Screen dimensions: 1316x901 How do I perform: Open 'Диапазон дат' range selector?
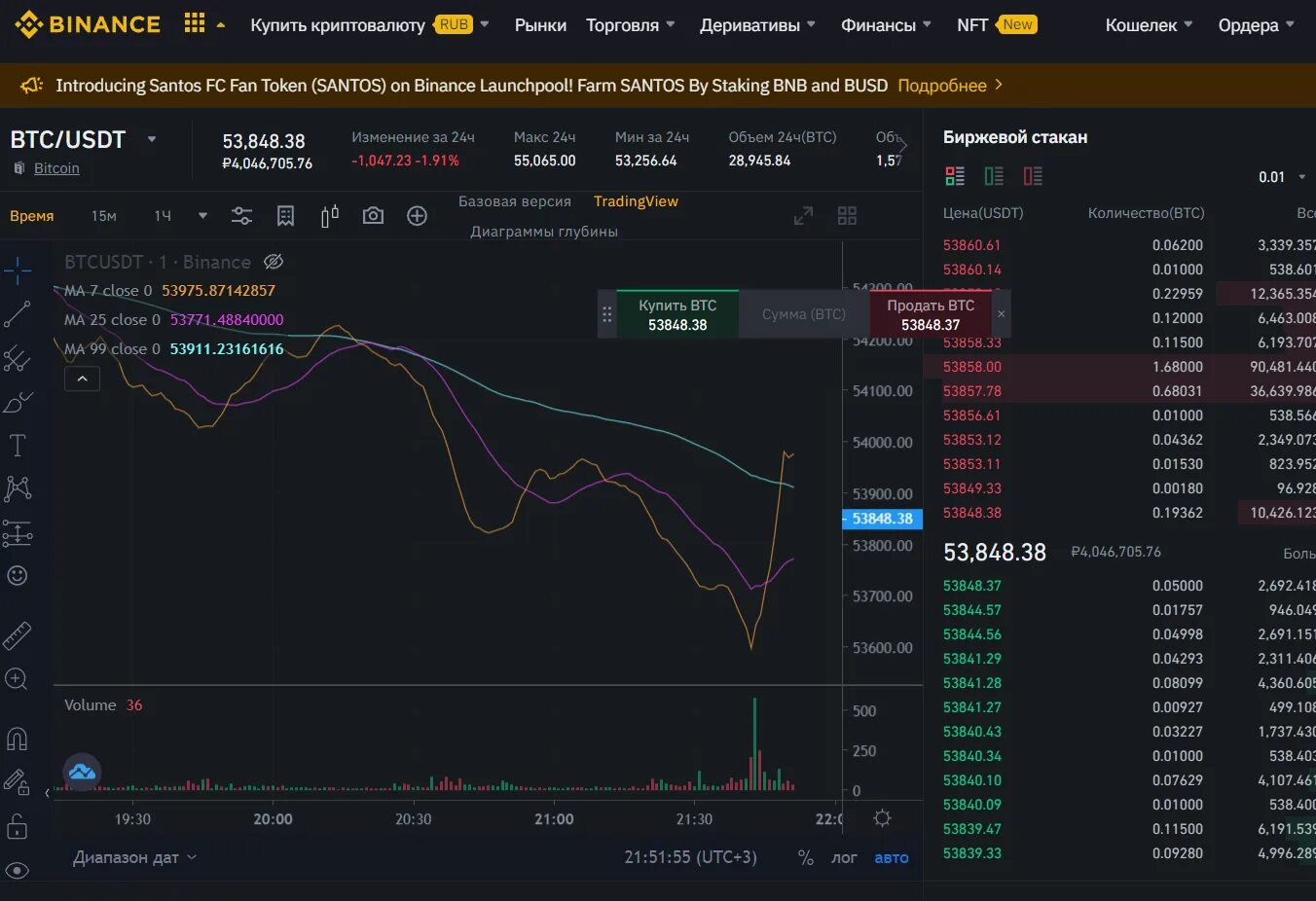(134, 857)
